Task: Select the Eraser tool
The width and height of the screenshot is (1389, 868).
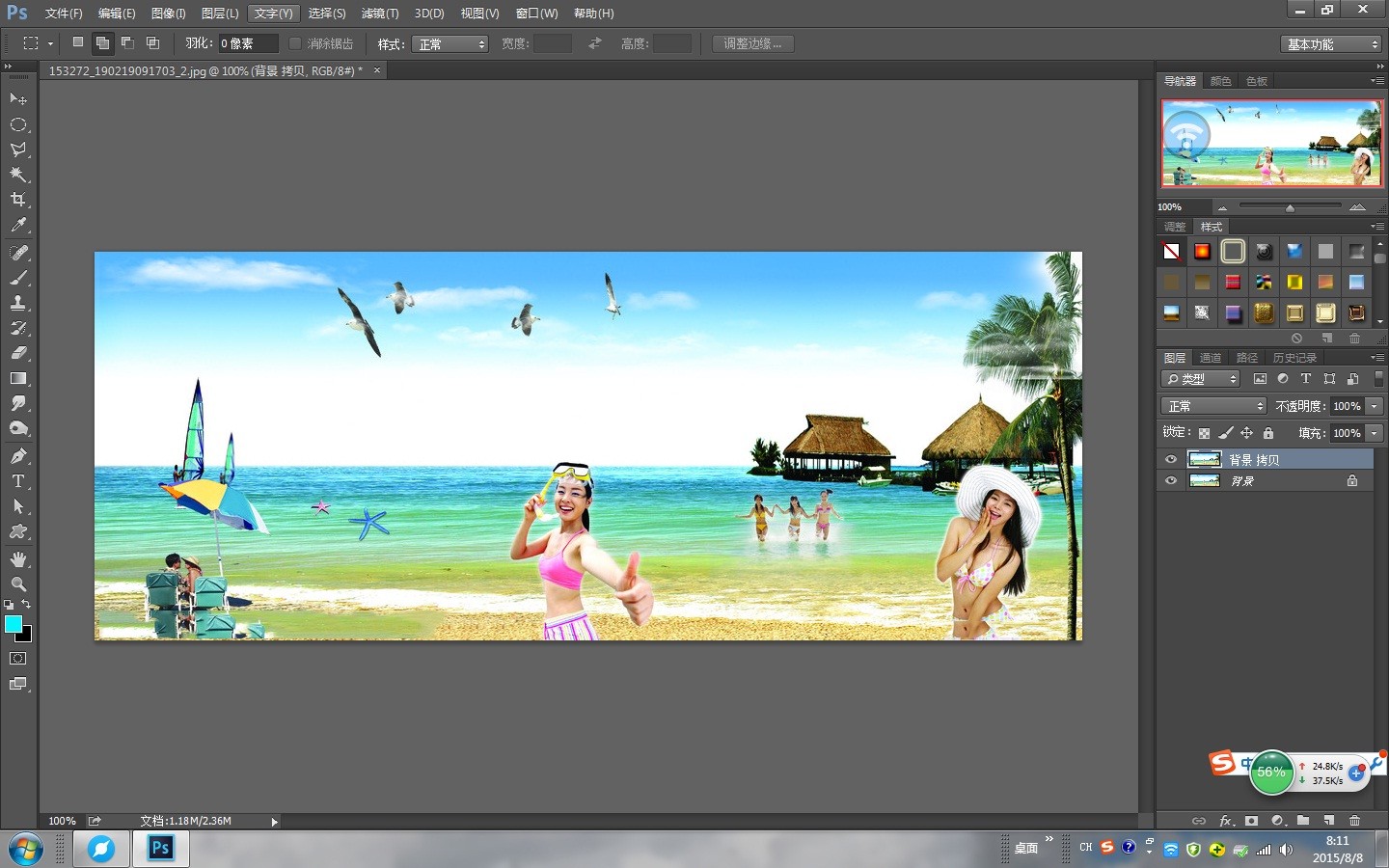Action: click(x=18, y=353)
